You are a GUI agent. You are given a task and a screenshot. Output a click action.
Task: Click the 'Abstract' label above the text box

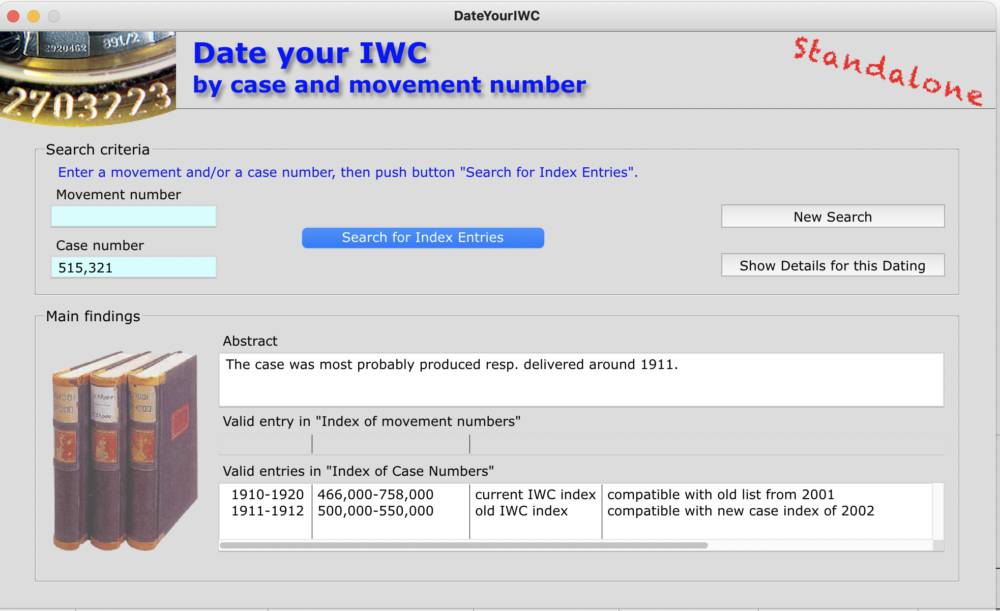(x=250, y=341)
